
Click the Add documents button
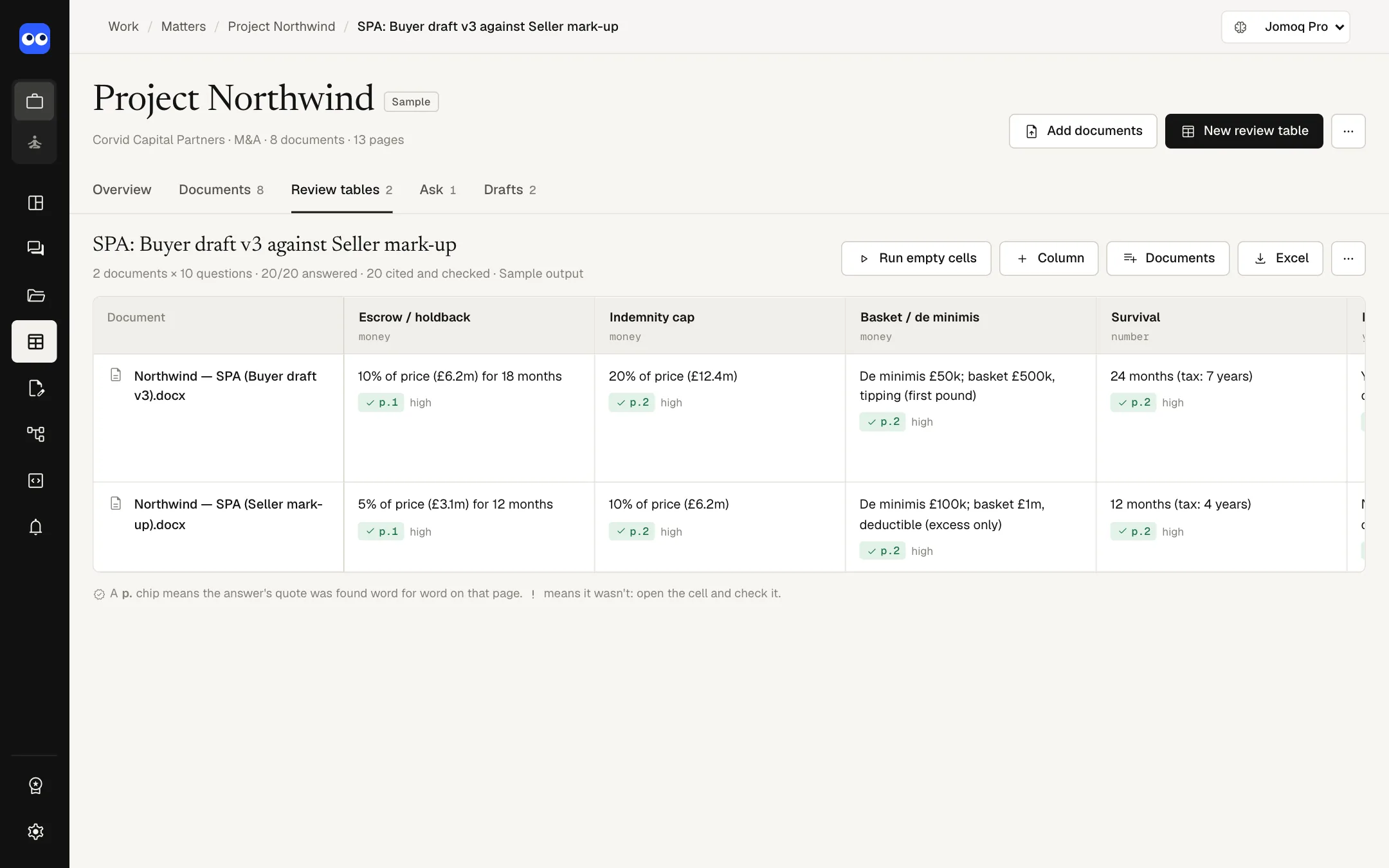[1083, 131]
